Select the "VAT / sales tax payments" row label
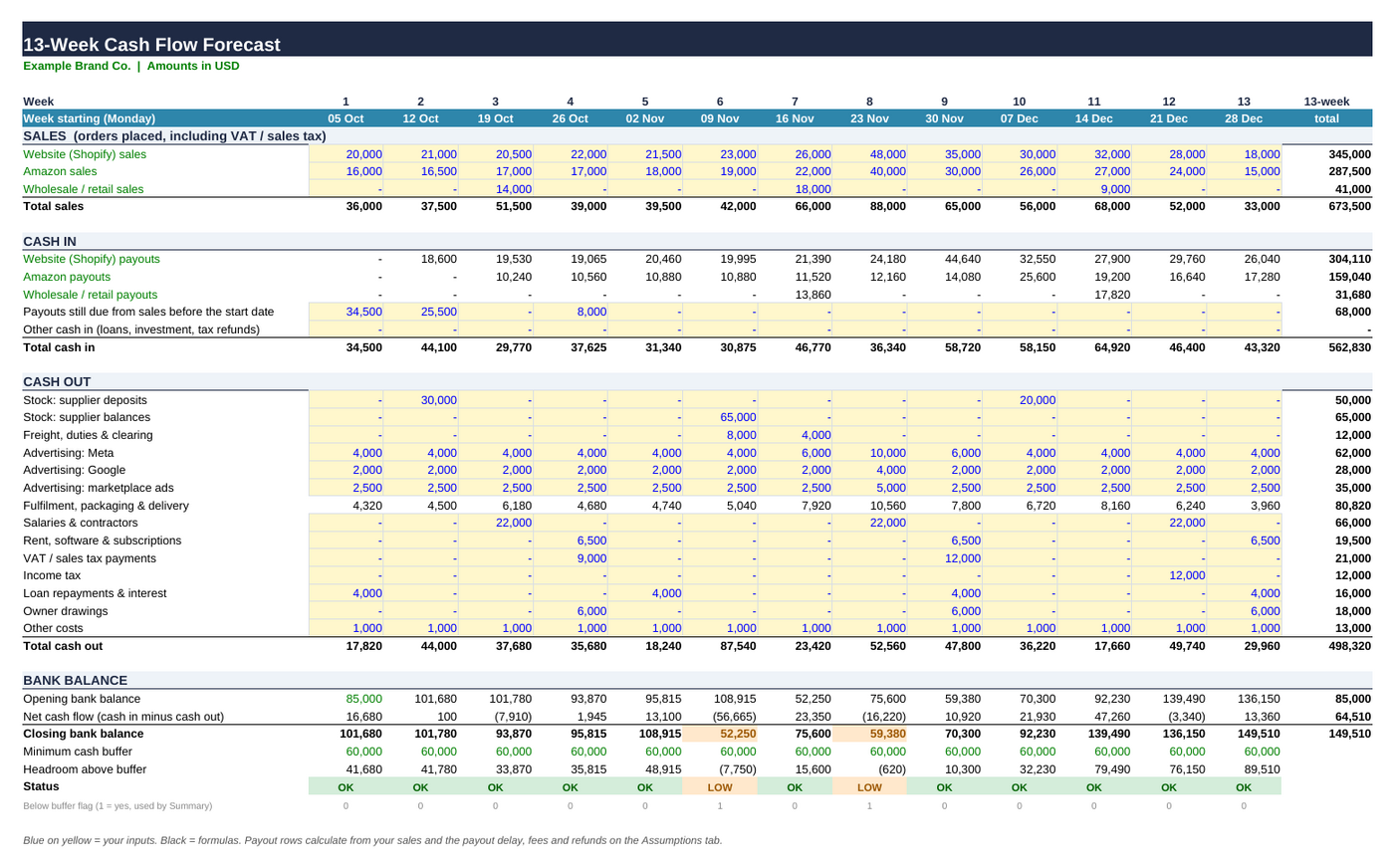This screenshot has width=1394, height=868. click(90, 558)
